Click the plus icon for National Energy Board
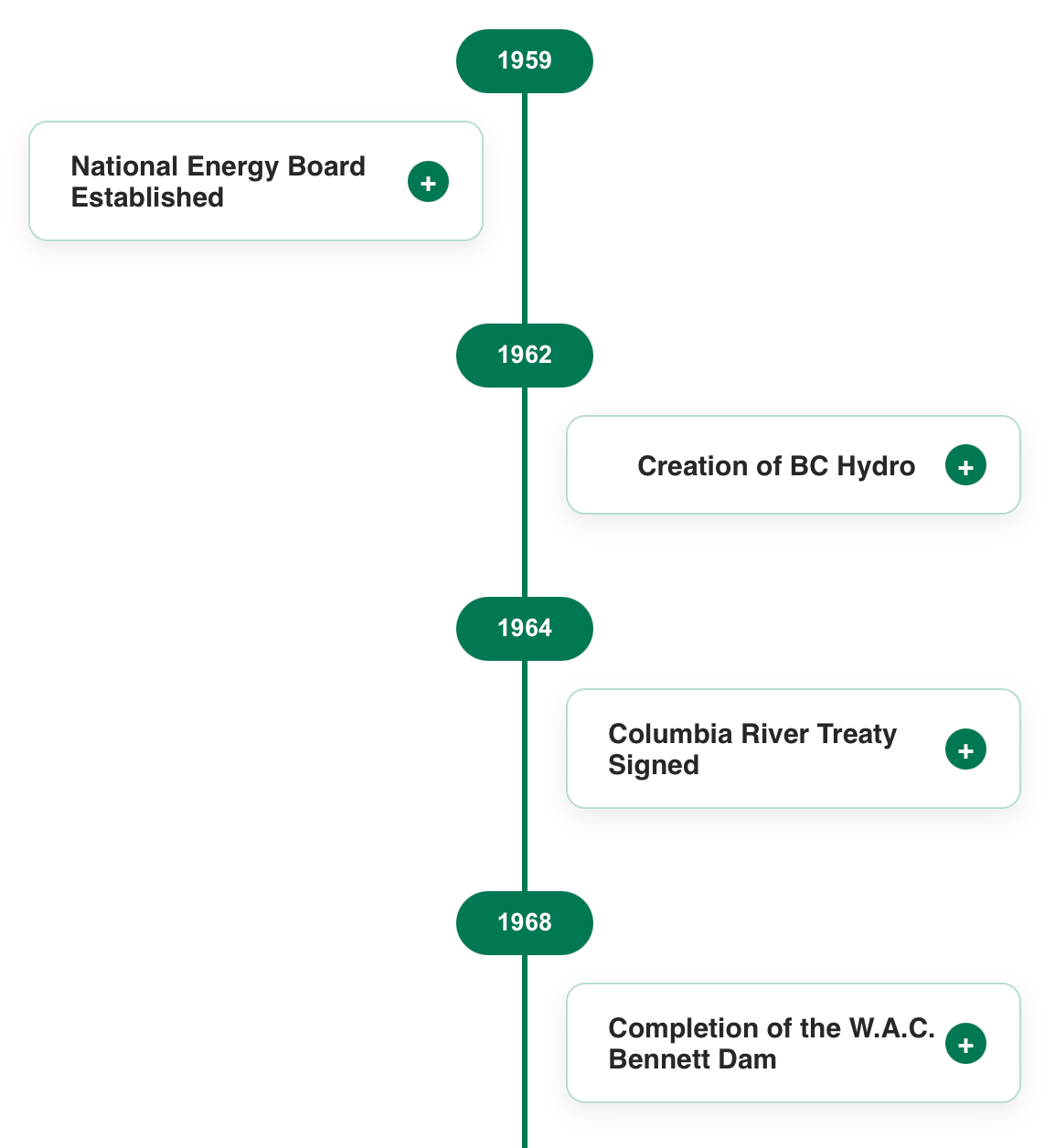The image size is (1055, 1148). [x=428, y=182]
